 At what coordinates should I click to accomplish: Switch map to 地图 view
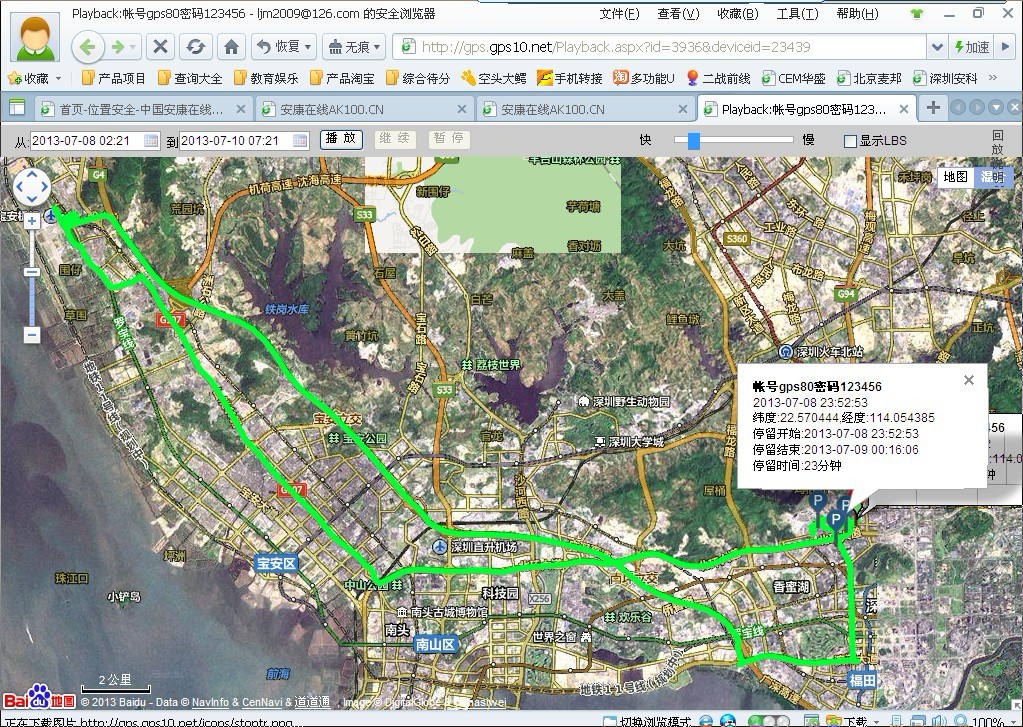[x=955, y=177]
